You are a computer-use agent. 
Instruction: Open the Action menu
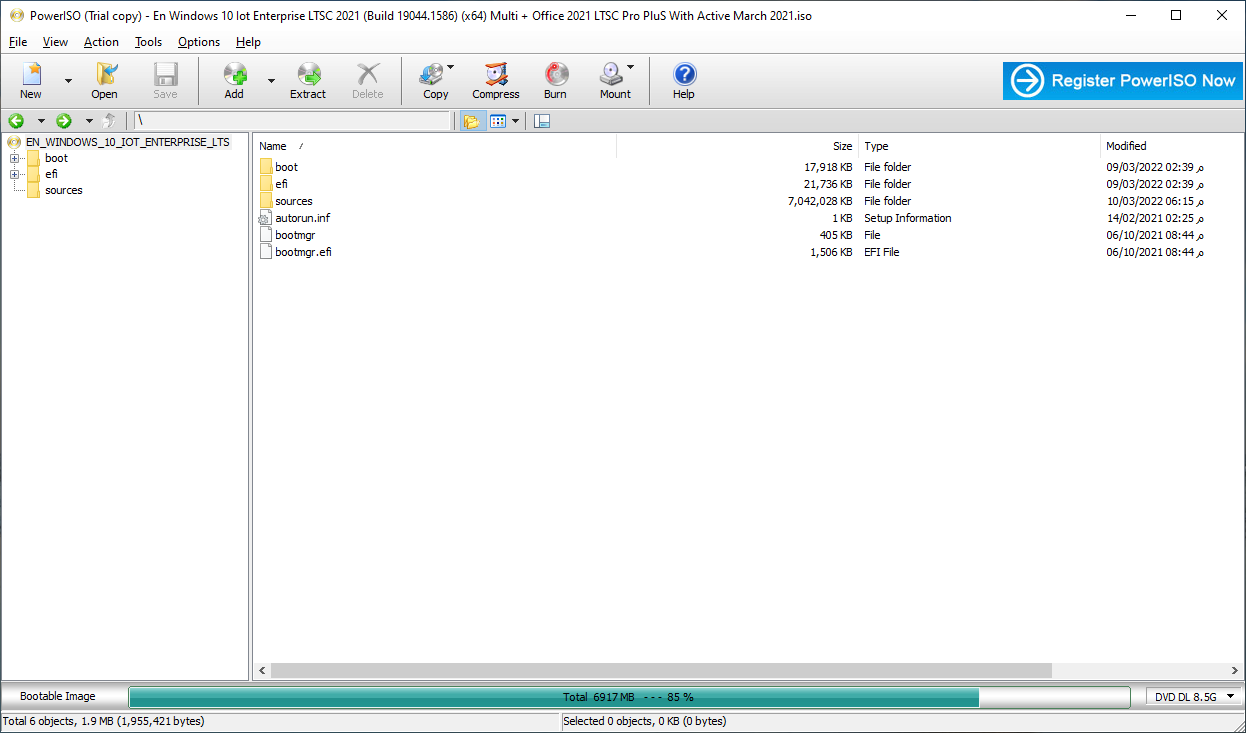tap(101, 42)
